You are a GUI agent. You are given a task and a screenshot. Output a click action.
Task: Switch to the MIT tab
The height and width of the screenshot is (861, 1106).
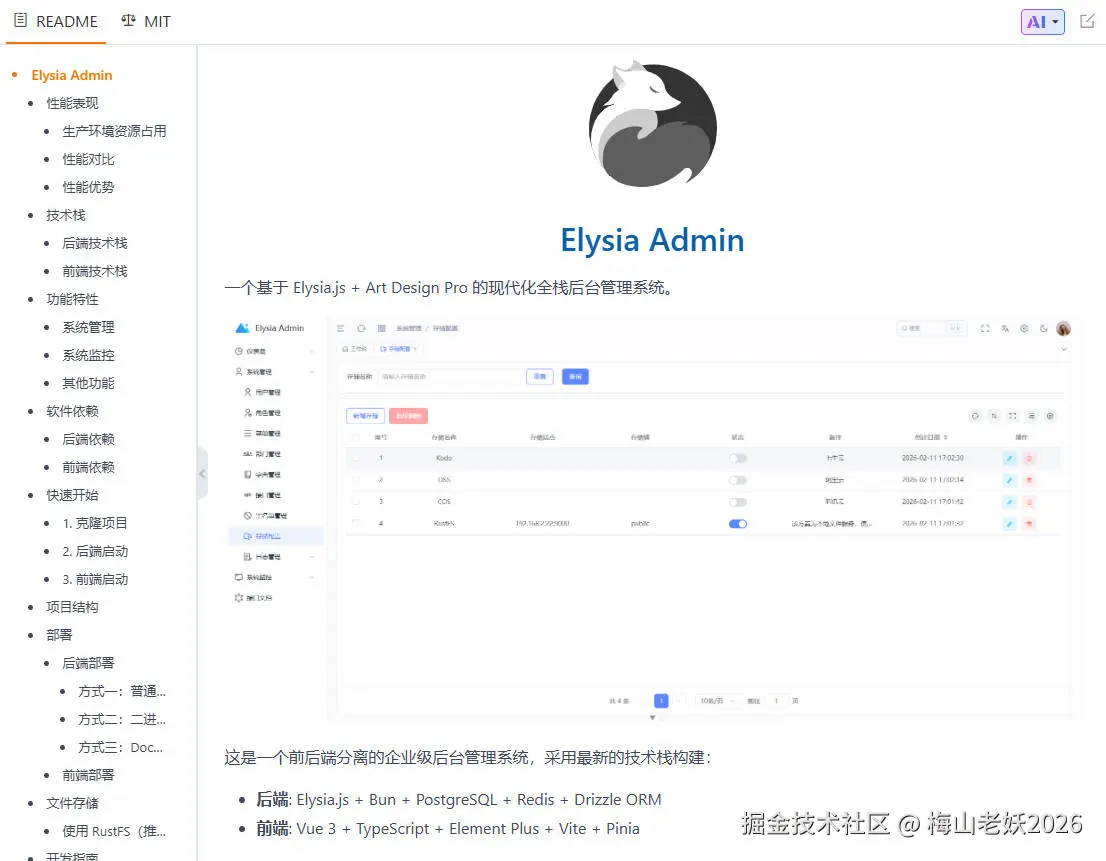point(146,22)
